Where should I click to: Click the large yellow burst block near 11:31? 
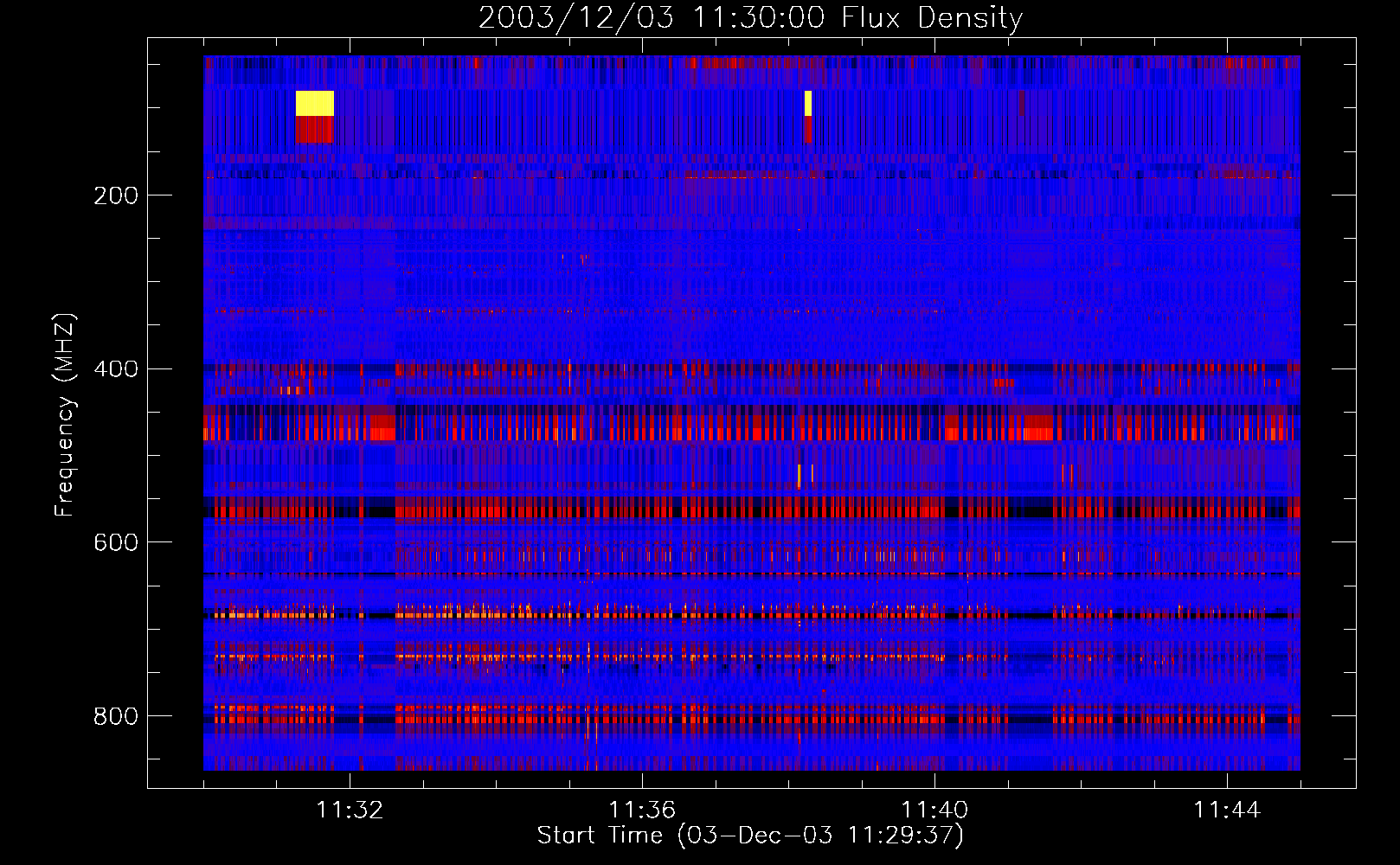[x=315, y=103]
